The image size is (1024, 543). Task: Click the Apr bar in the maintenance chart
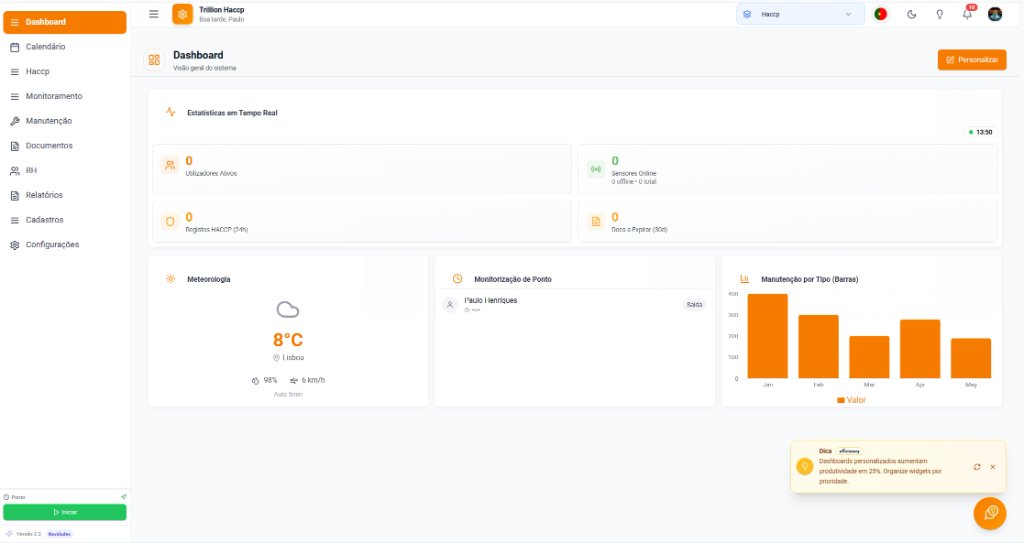pyautogui.click(x=920, y=349)
